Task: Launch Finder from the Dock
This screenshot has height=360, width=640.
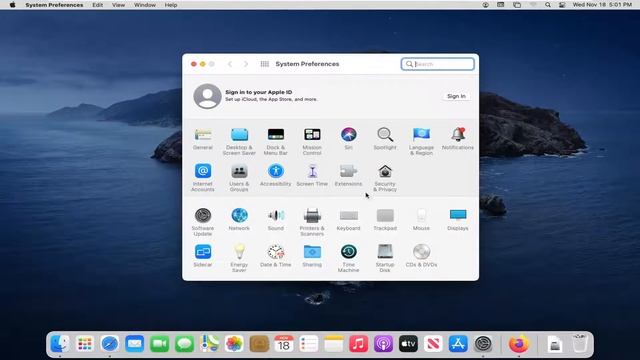Action: pos(60,344)
